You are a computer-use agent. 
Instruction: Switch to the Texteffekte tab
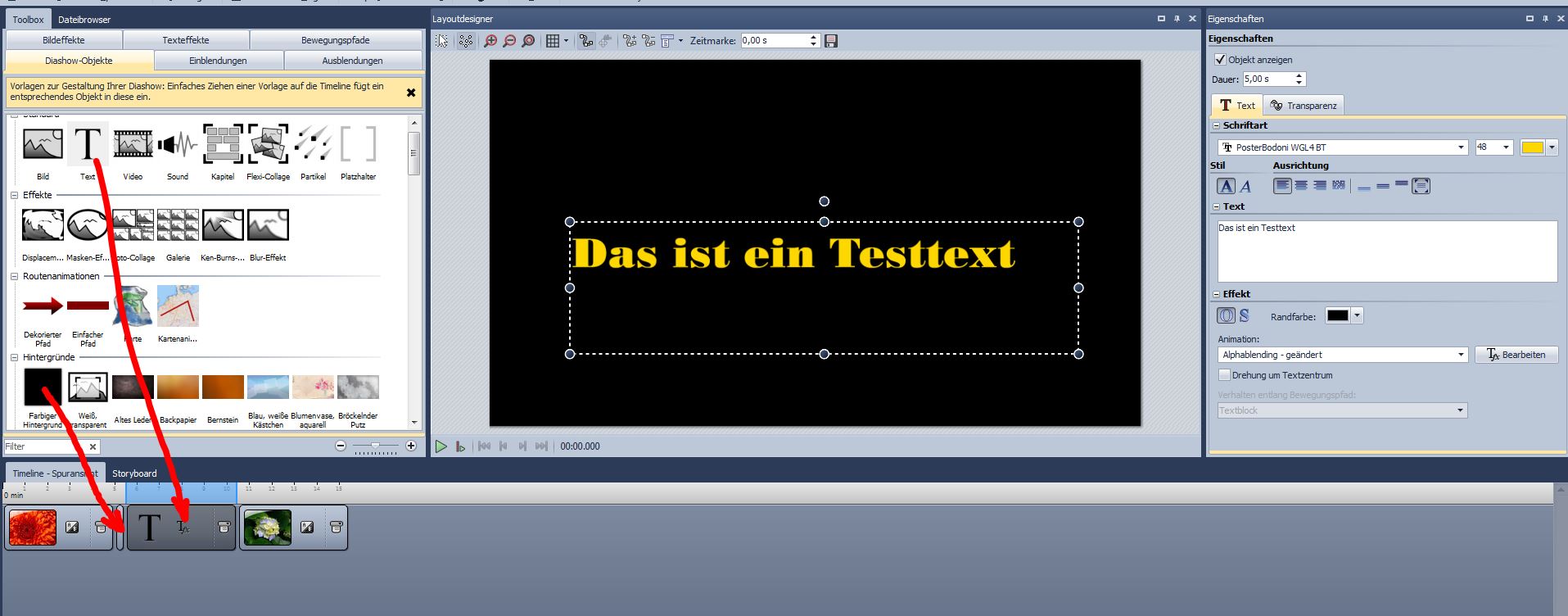coord(186,40)
